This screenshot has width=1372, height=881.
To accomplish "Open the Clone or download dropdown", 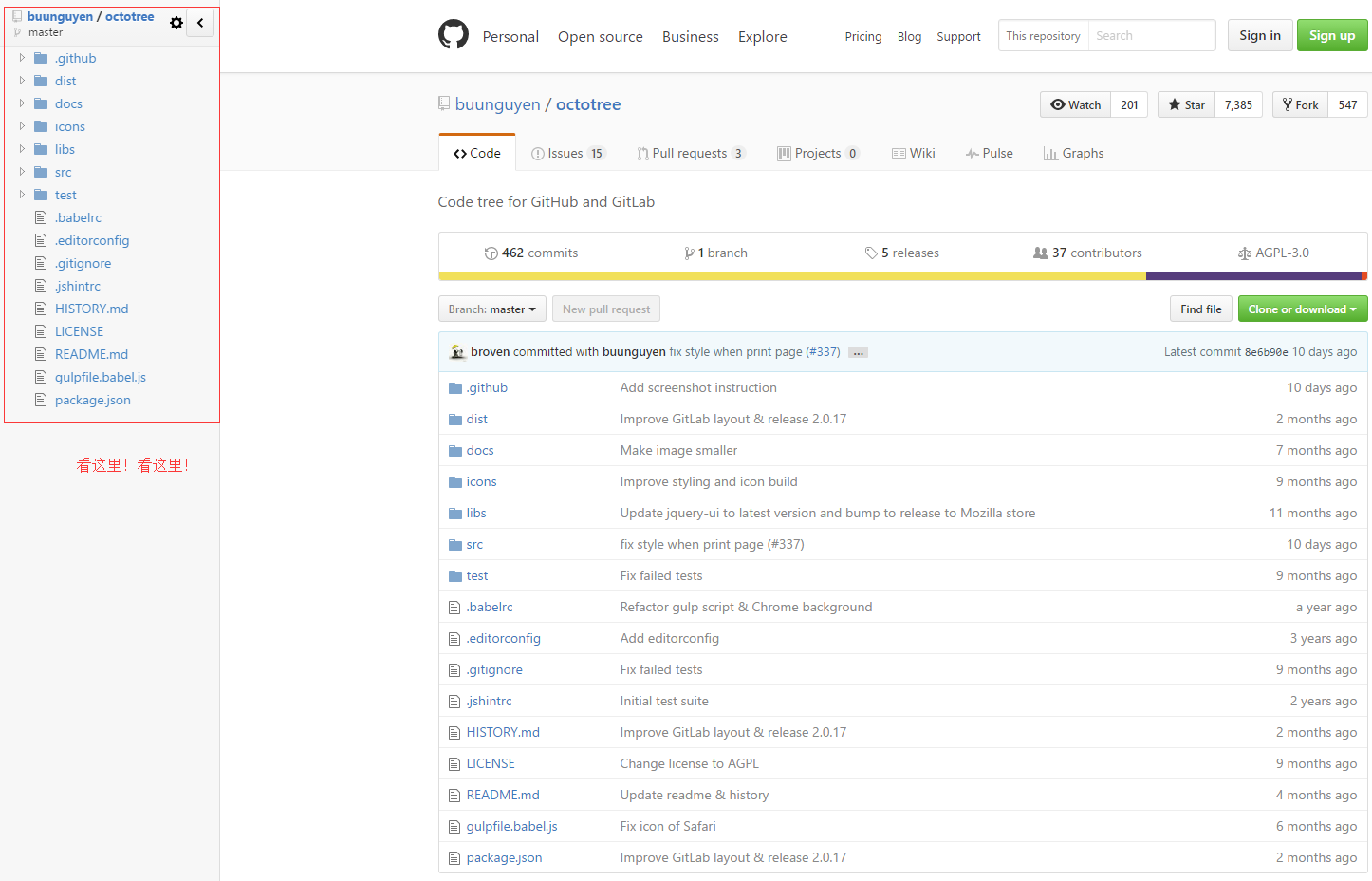I will tap(1302, 309).
